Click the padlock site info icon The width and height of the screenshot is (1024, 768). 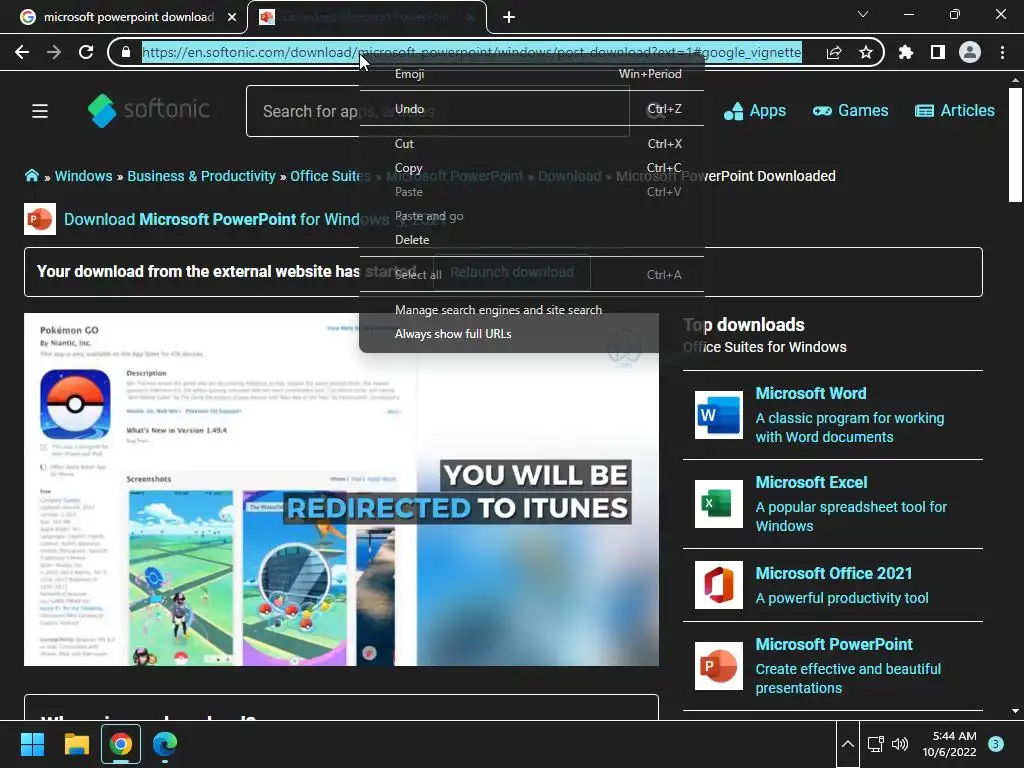tap(126, 52)
